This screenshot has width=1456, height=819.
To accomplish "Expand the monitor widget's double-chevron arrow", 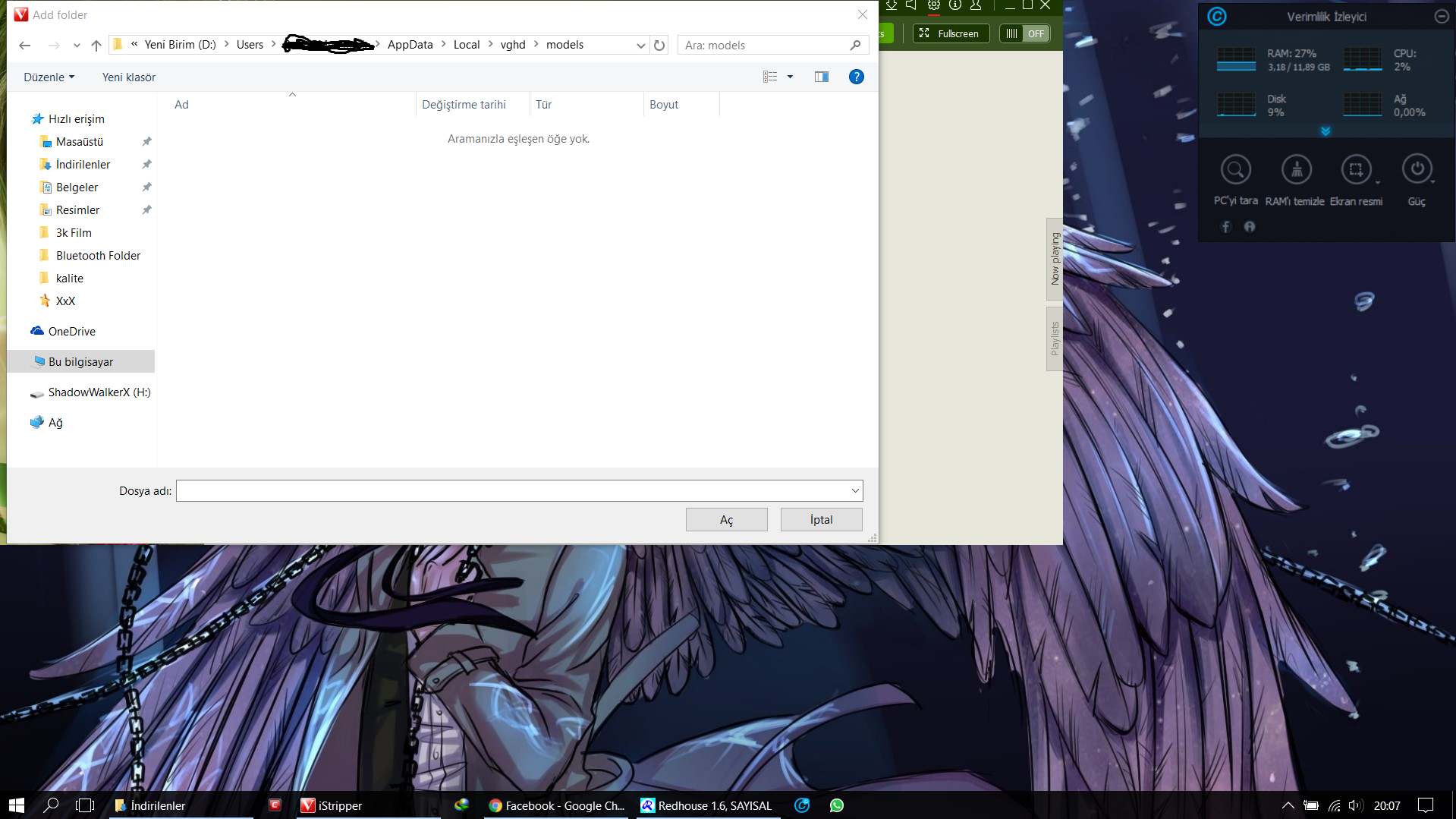I will (x=1325, y=131).
